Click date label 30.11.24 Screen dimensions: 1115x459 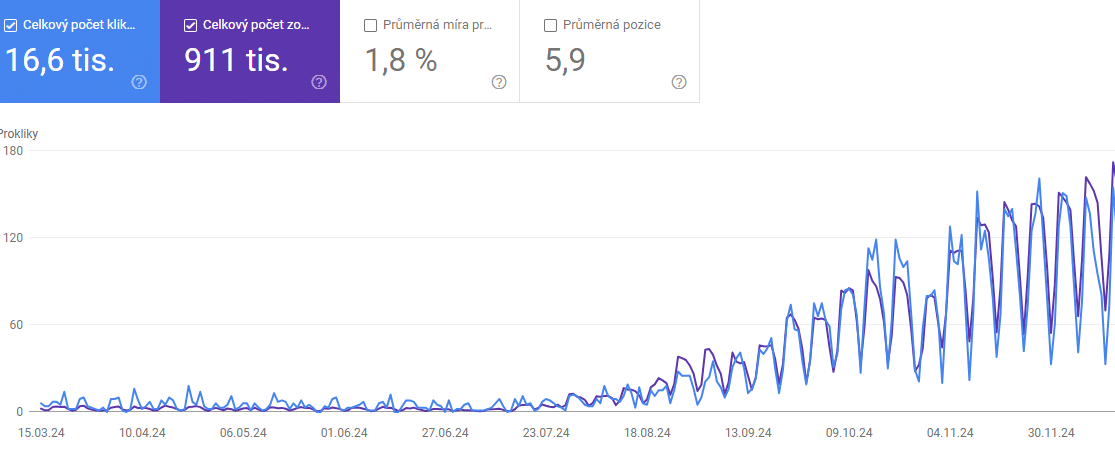1051,433
